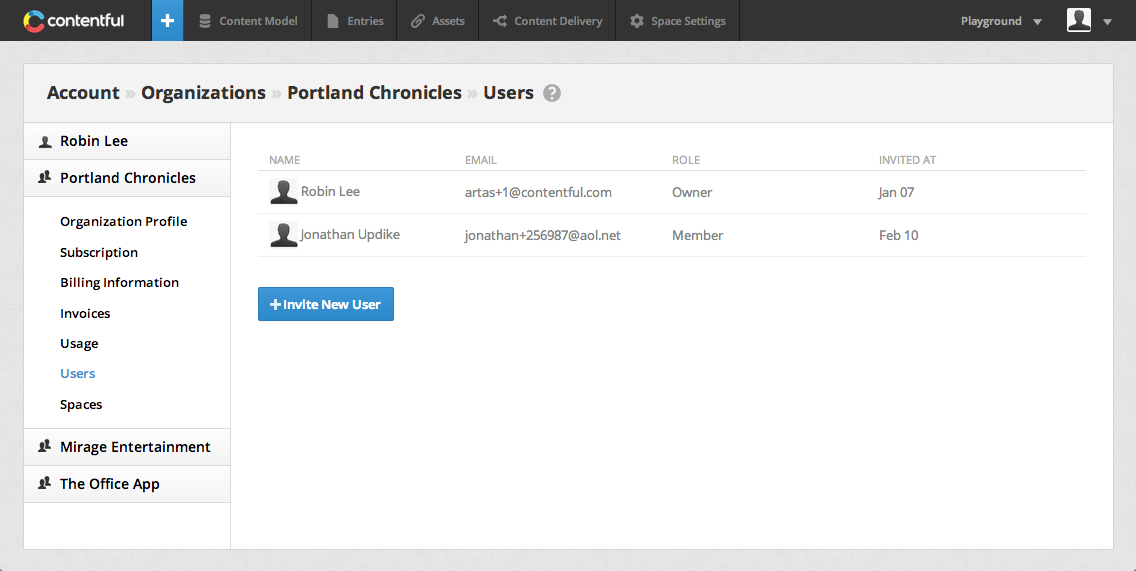Screen dimensions: 1136x571
Task: Expand Mirage Entertainment organization
Action: click(127, 447)
